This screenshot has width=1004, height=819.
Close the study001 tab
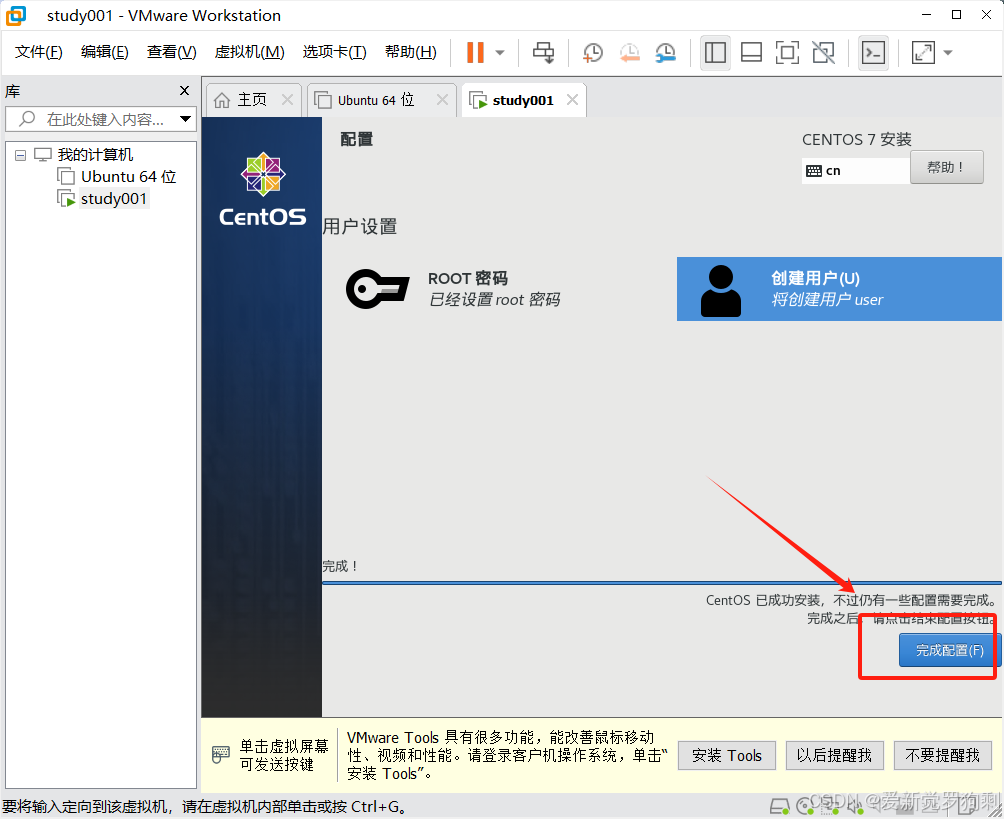tap(572, 99)
